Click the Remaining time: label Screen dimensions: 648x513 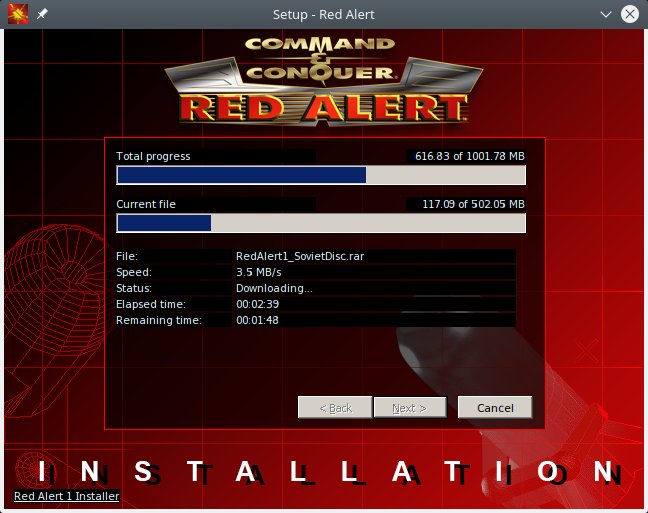tap(159, 320)
